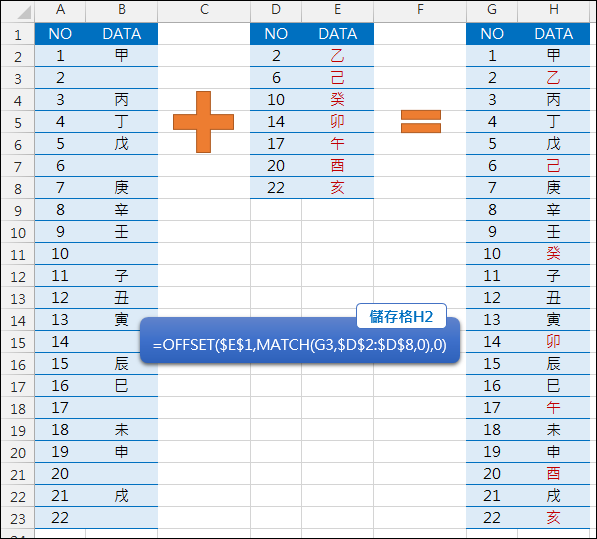Select red 卯 in cell E5
This screenshot has width=597, height=539.
click(338, 122)
